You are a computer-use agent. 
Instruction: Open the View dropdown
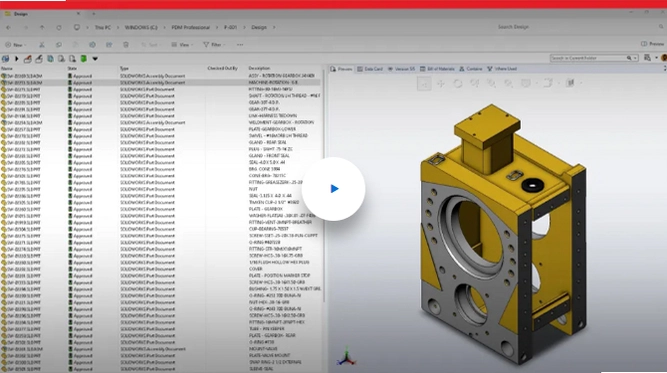pyautogui.click(x=182, y=45)
